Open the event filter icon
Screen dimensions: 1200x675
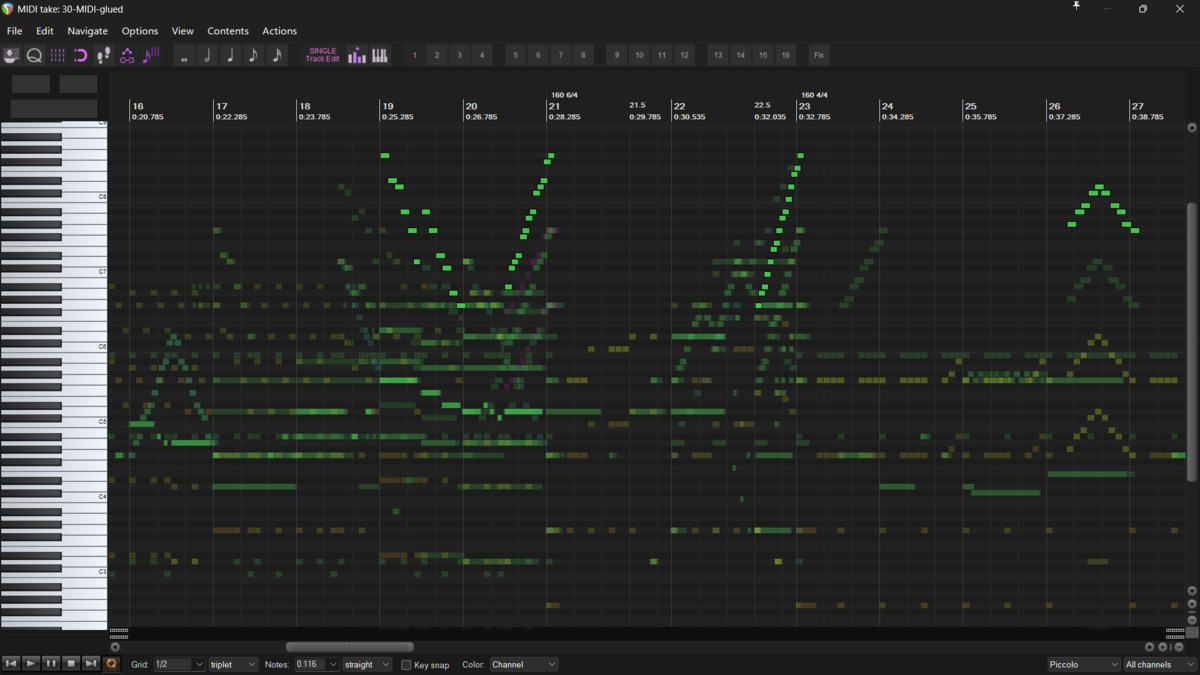(x=12, y=56)
